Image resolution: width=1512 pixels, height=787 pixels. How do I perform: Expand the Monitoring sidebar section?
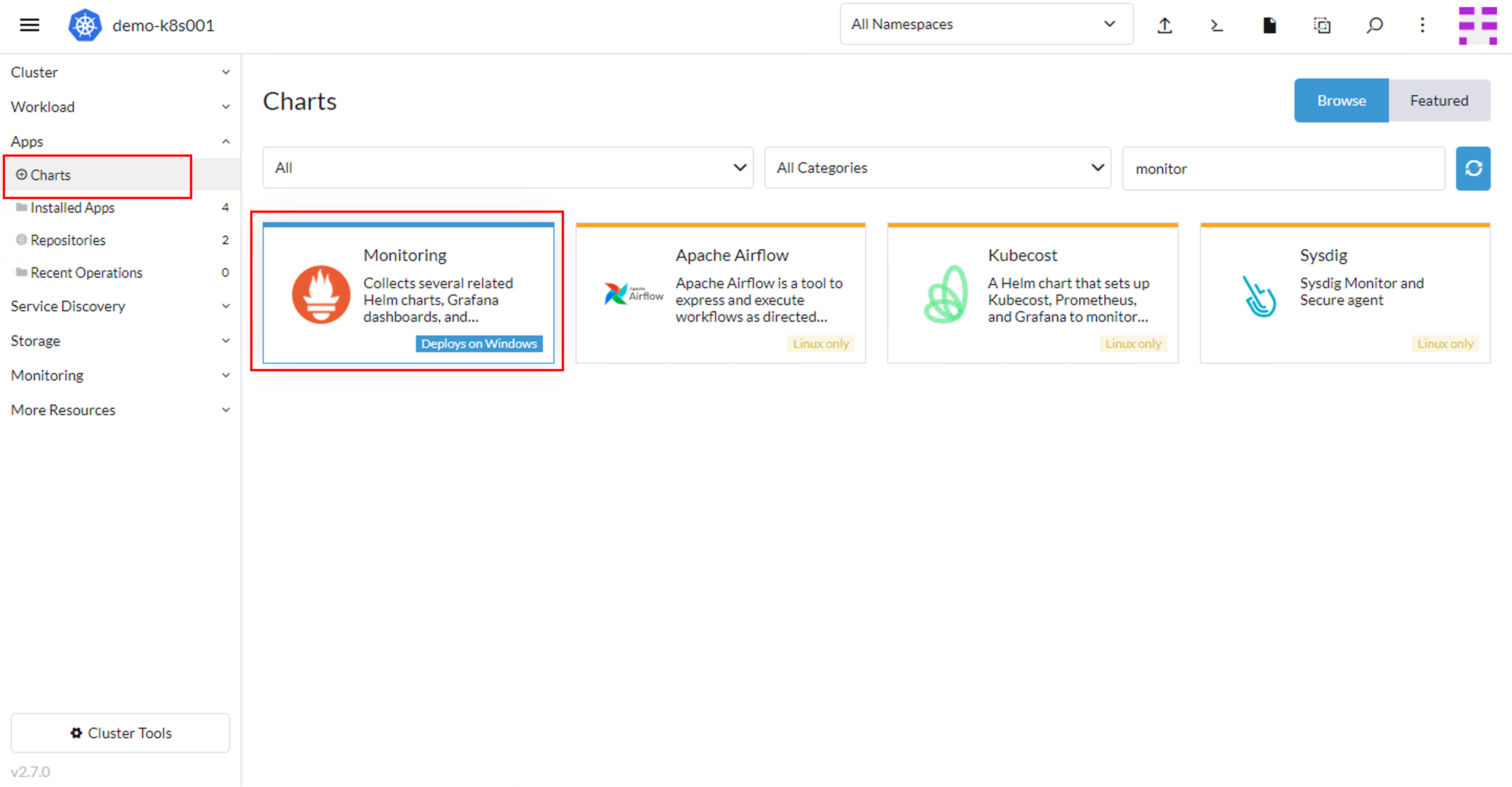click(x=120, y=376)
